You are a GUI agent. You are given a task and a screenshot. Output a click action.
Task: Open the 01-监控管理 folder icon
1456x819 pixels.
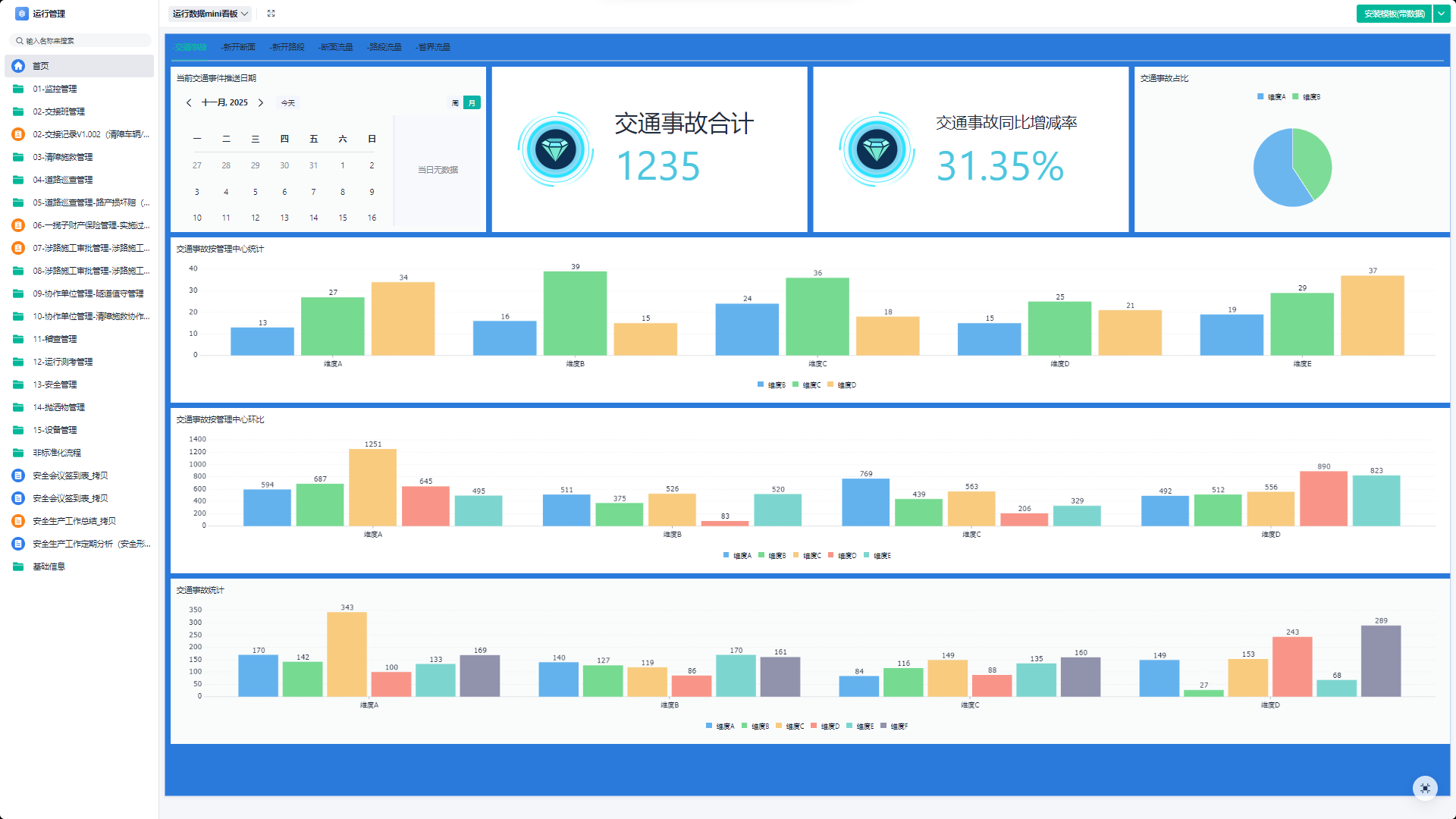click(18, 89)
